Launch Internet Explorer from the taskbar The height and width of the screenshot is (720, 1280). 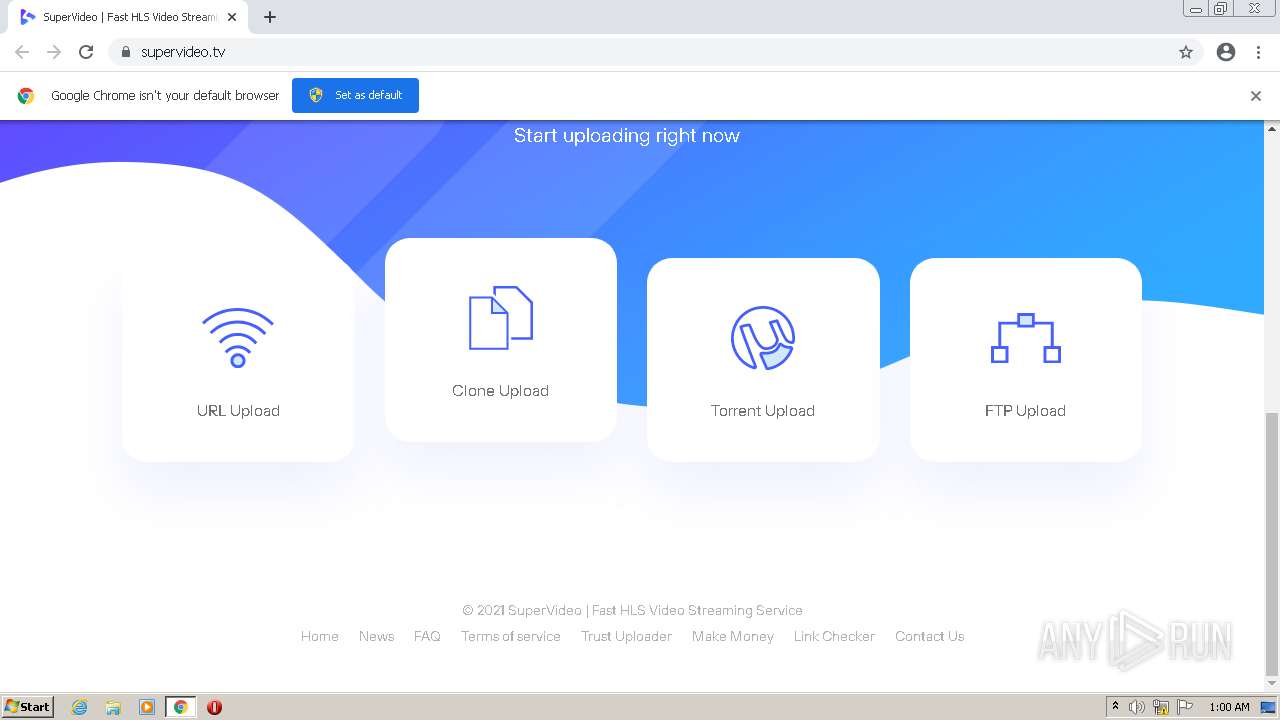pyautogui.click(x=80, y=707)
